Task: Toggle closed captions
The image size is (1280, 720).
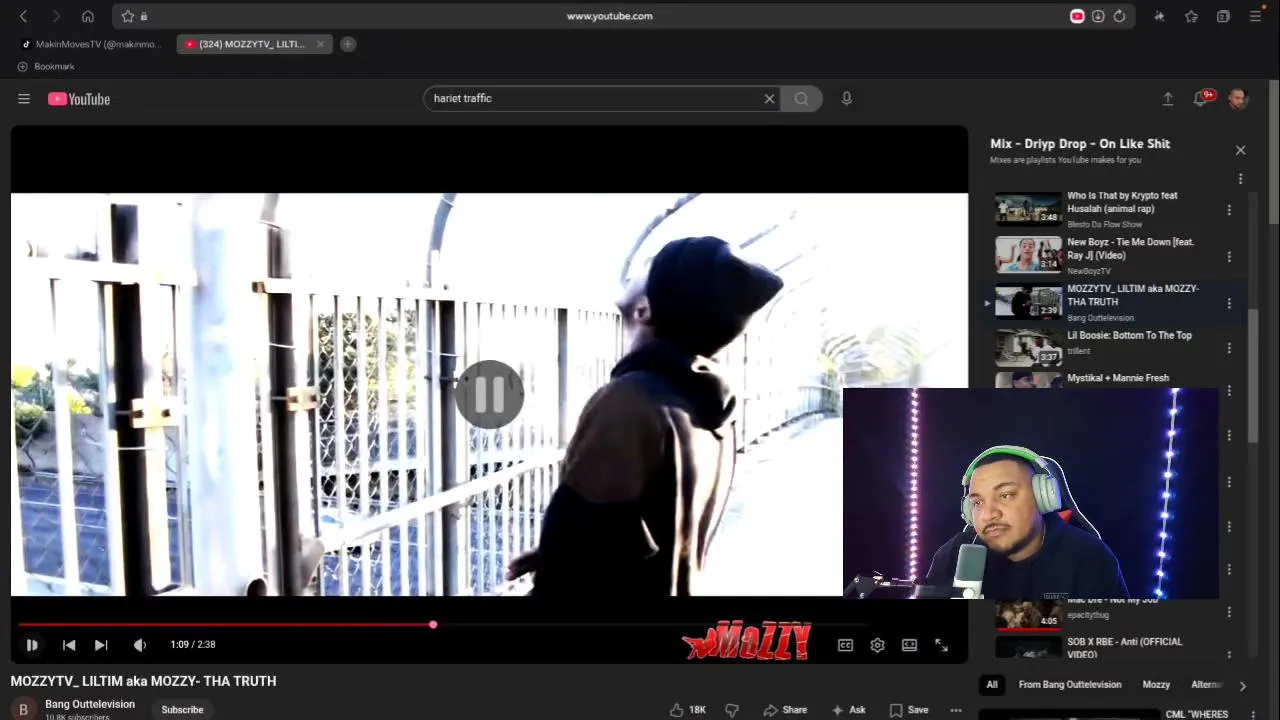Action: click(845, 645)
